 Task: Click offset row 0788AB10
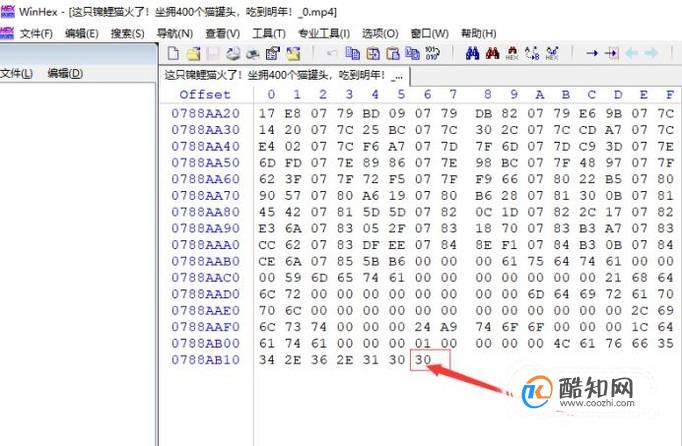tap(205, 360)
